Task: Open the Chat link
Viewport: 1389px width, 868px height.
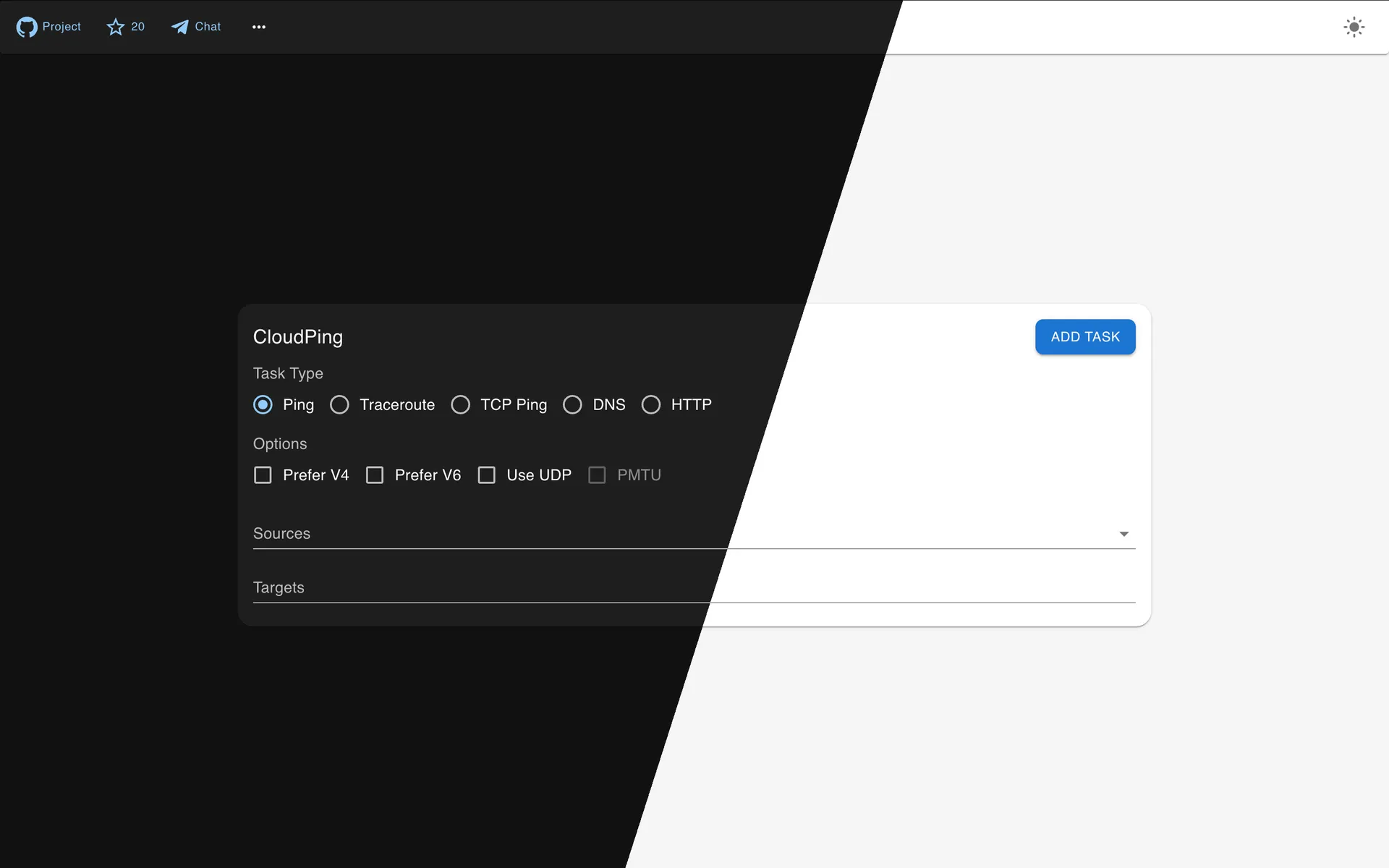Action: (208, 27)
